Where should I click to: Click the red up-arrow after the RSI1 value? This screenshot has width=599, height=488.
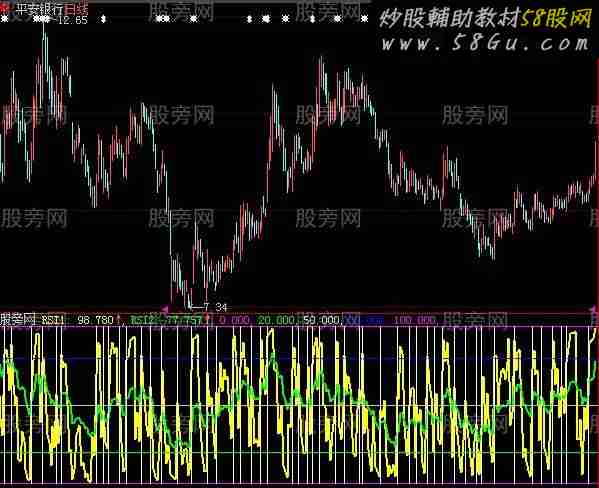click(119, 319)
